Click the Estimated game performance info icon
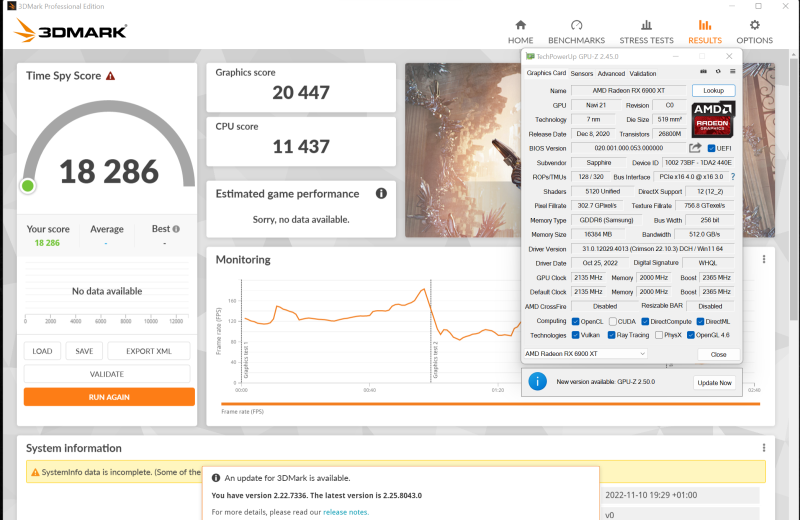Viewport: 800px width, 520px height. click(x=381, y=193)
